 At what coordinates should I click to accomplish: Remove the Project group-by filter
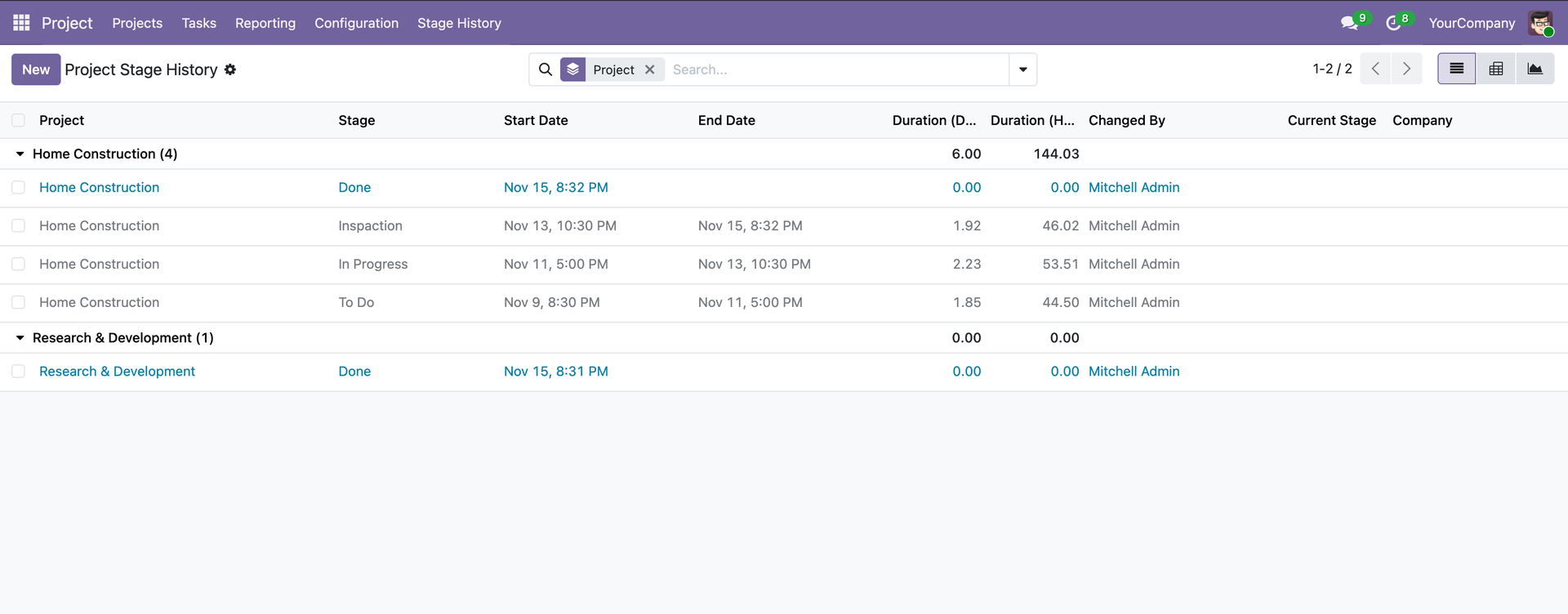click(650, 69)
